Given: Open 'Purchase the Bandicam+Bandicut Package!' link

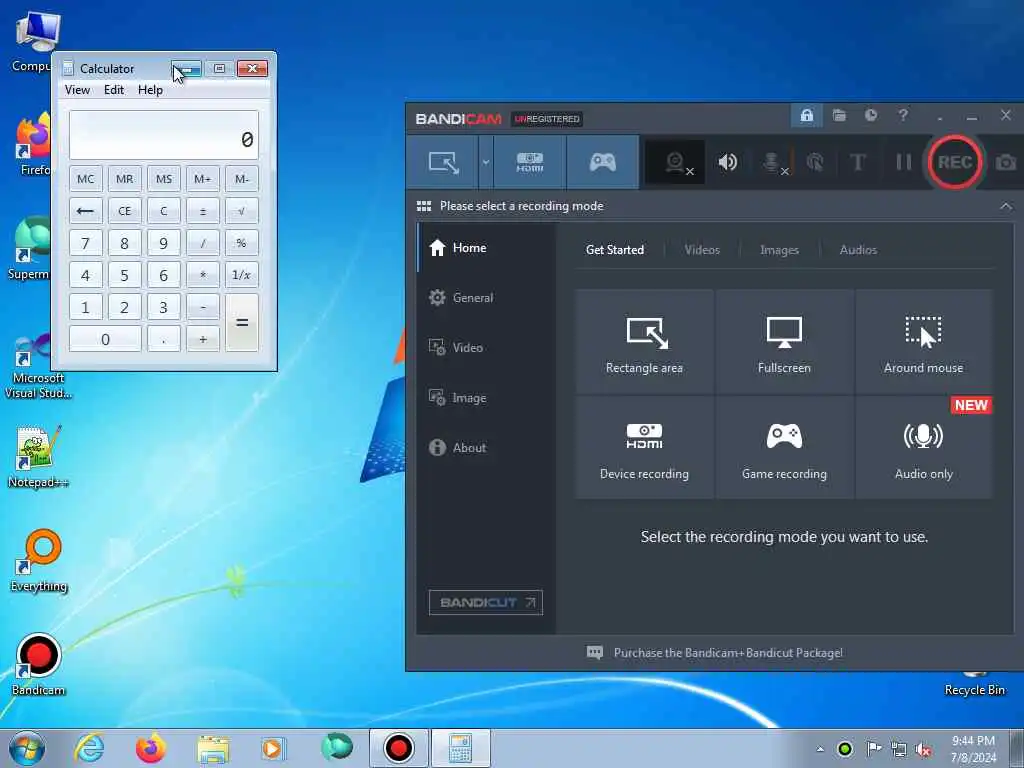Looking at the screenshot, I should click(728, 653).
